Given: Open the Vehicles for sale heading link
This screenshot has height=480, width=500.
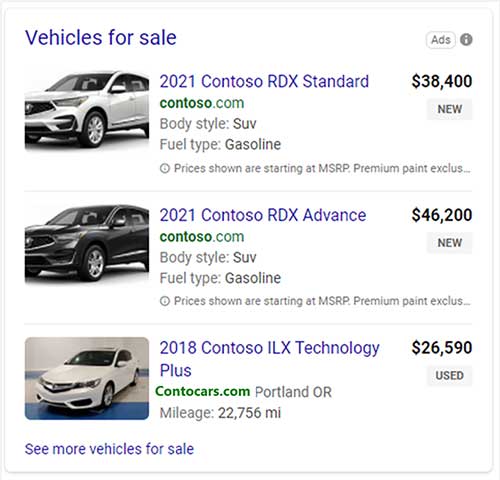Looking at the screenshot, I should 101,37.
